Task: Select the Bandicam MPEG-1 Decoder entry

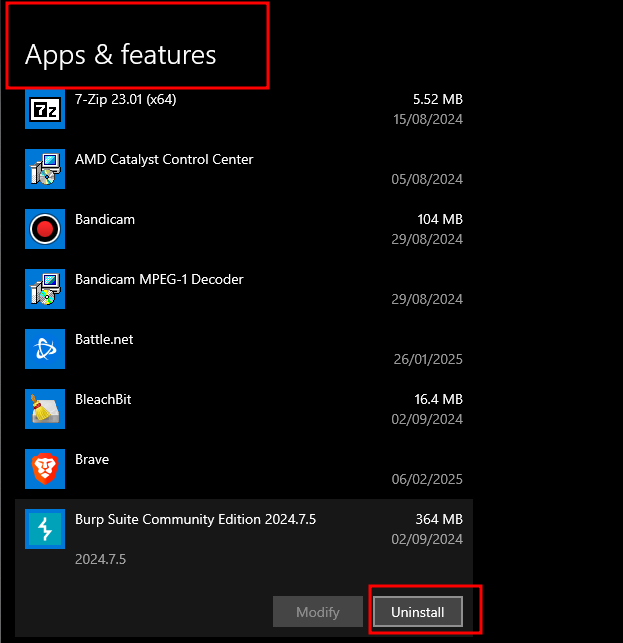Action: pyautogui.click(x=159, y=279)
